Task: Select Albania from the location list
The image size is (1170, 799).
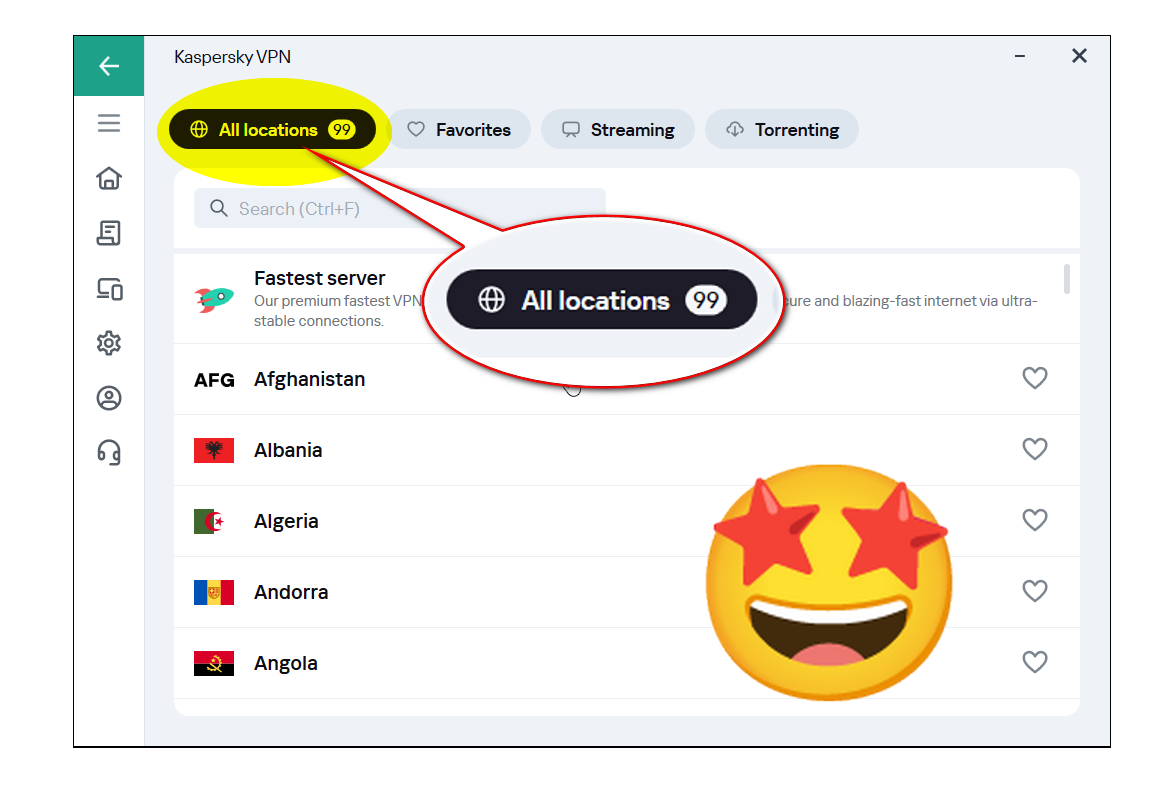Action: [x=627, y=450]
